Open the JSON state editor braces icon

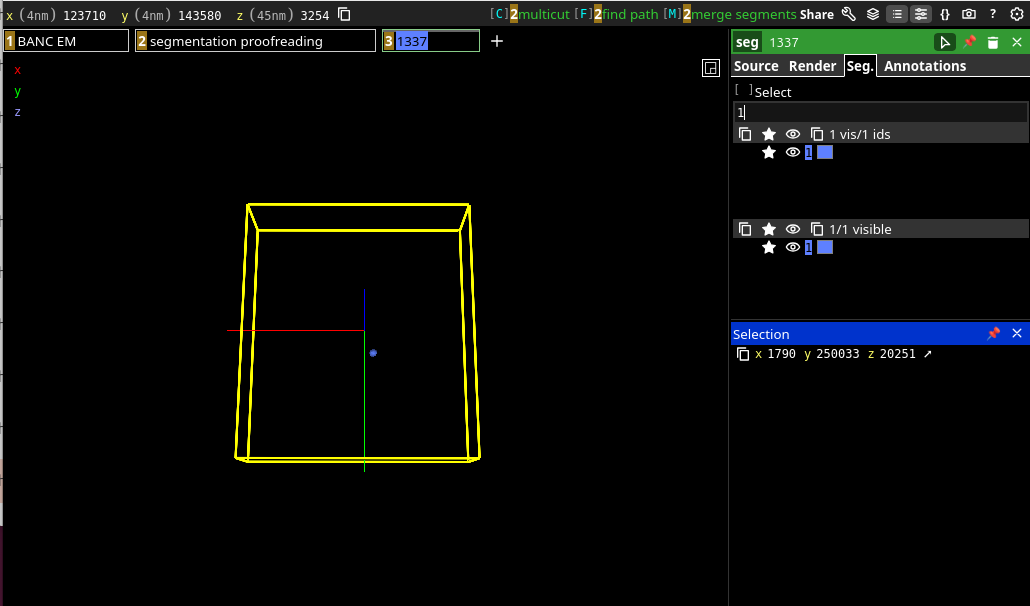945,14
